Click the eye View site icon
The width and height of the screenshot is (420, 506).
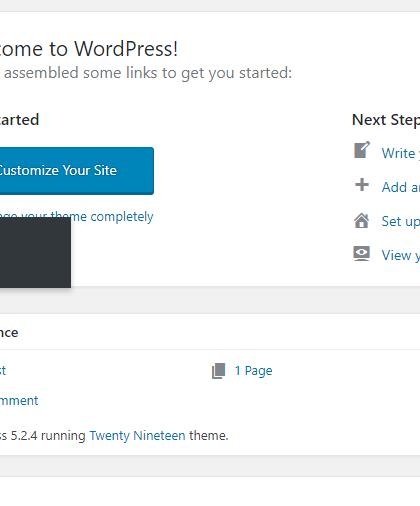pyautogui.click(x=362, y=254)
